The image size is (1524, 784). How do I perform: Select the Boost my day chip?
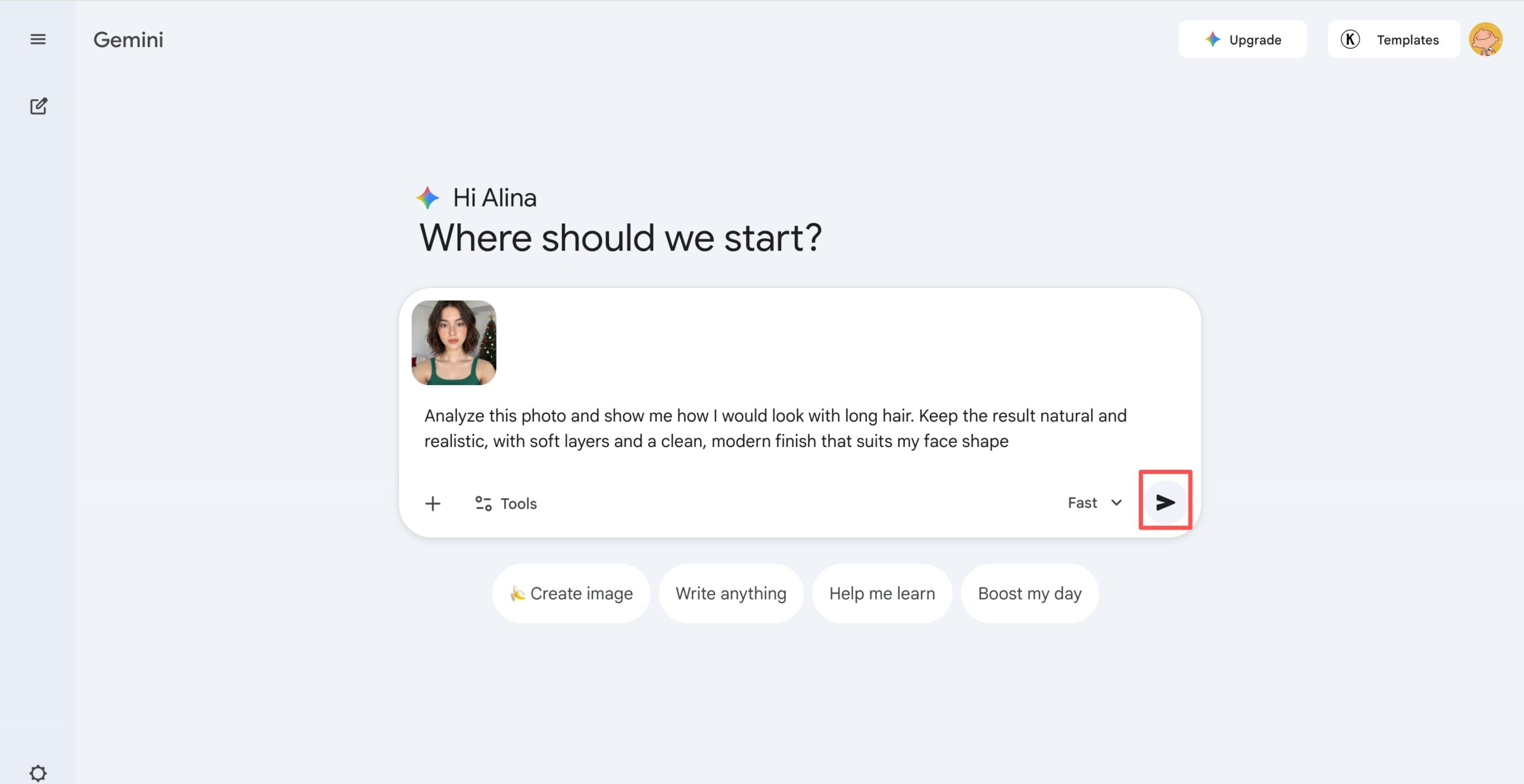[1029, 594]
